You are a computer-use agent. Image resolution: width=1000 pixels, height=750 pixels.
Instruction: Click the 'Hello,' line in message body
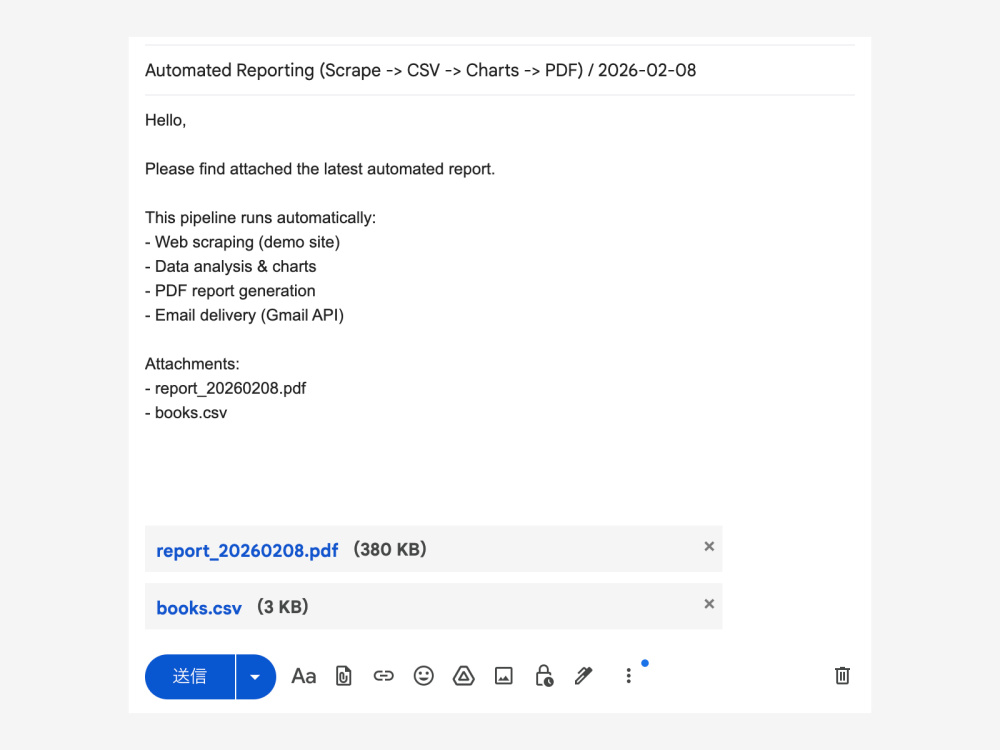pos(165,121)
